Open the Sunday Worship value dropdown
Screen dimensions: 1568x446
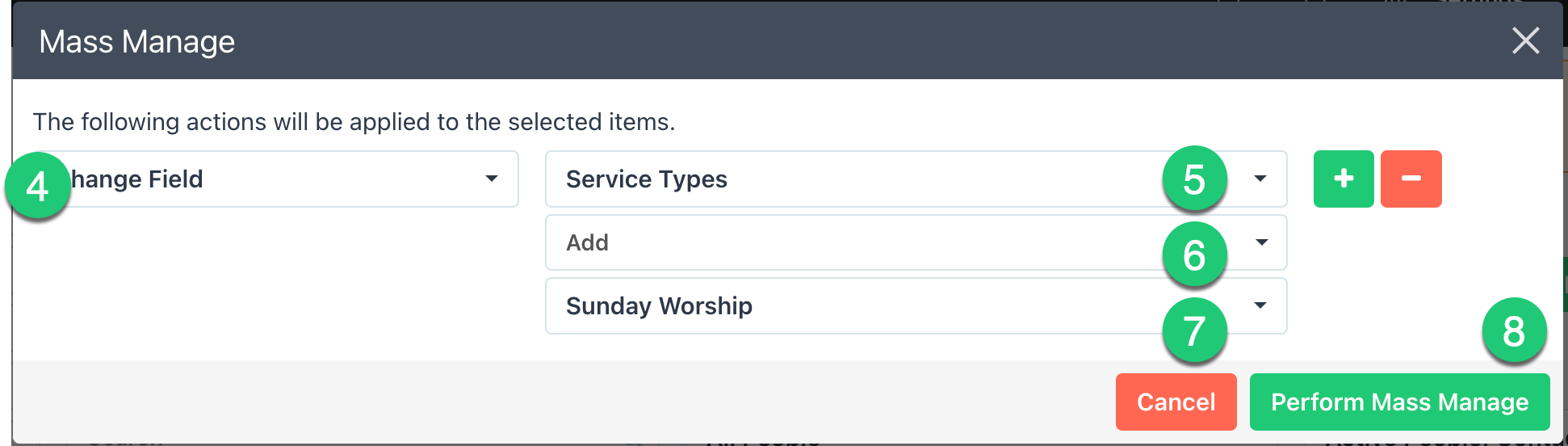tap(916, 305)
